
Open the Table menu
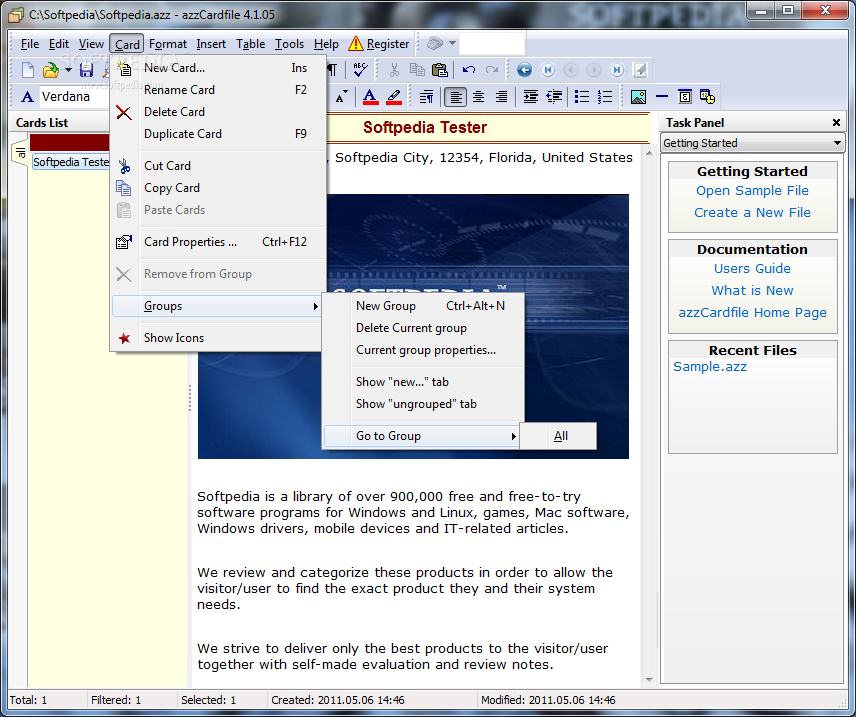click(x=251, y=44)
